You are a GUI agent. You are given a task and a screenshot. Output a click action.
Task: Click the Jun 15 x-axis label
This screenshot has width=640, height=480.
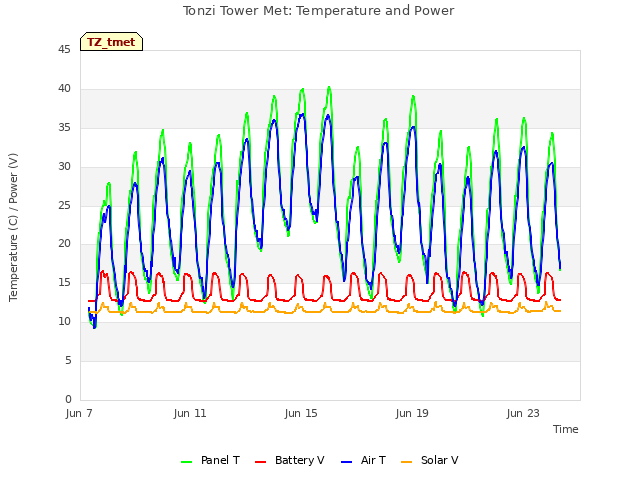coord(301,413)
